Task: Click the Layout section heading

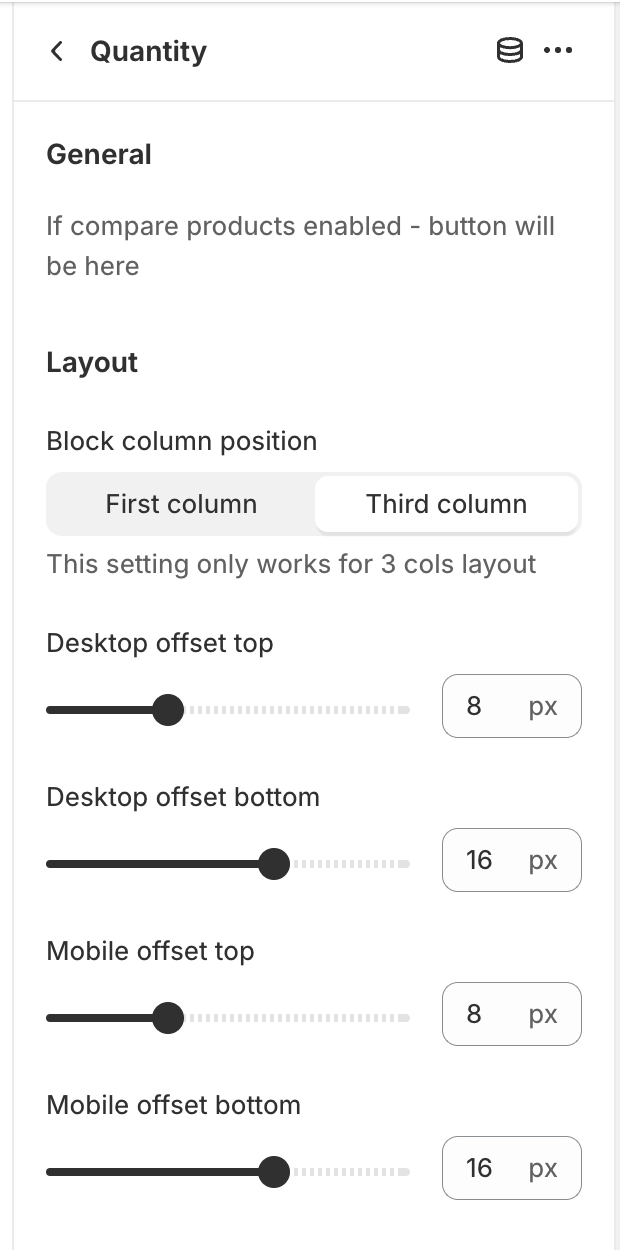Action: (92, 362)
